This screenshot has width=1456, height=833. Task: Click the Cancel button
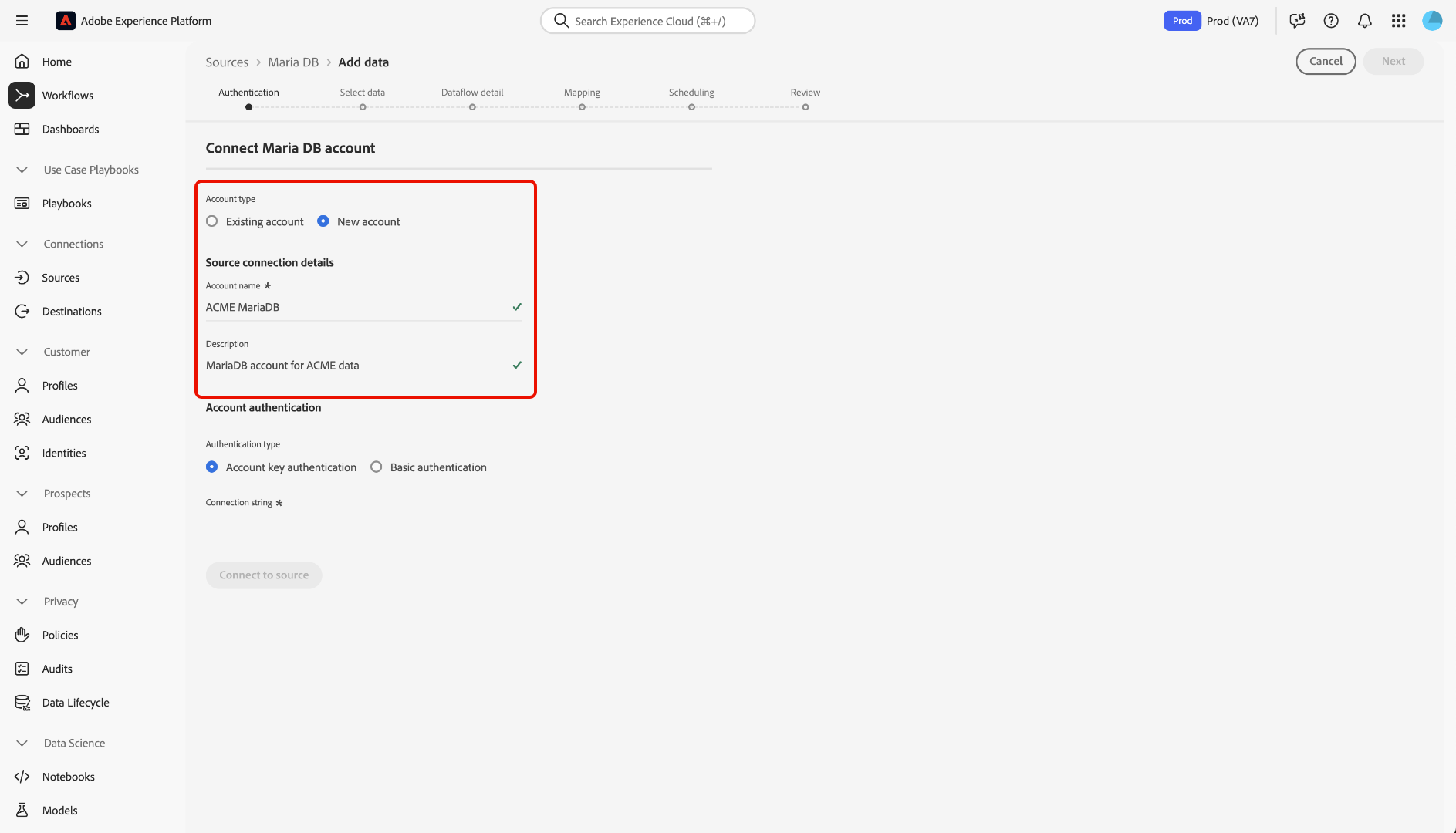coord(1326,62)
